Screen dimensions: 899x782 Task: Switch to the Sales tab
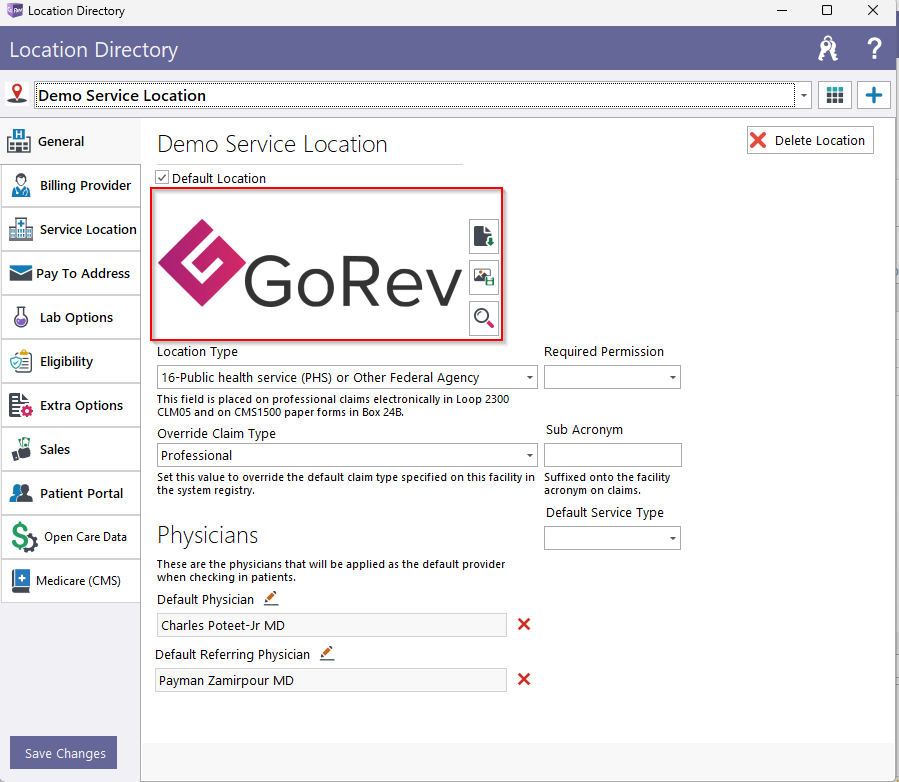[x=71, y=449]
